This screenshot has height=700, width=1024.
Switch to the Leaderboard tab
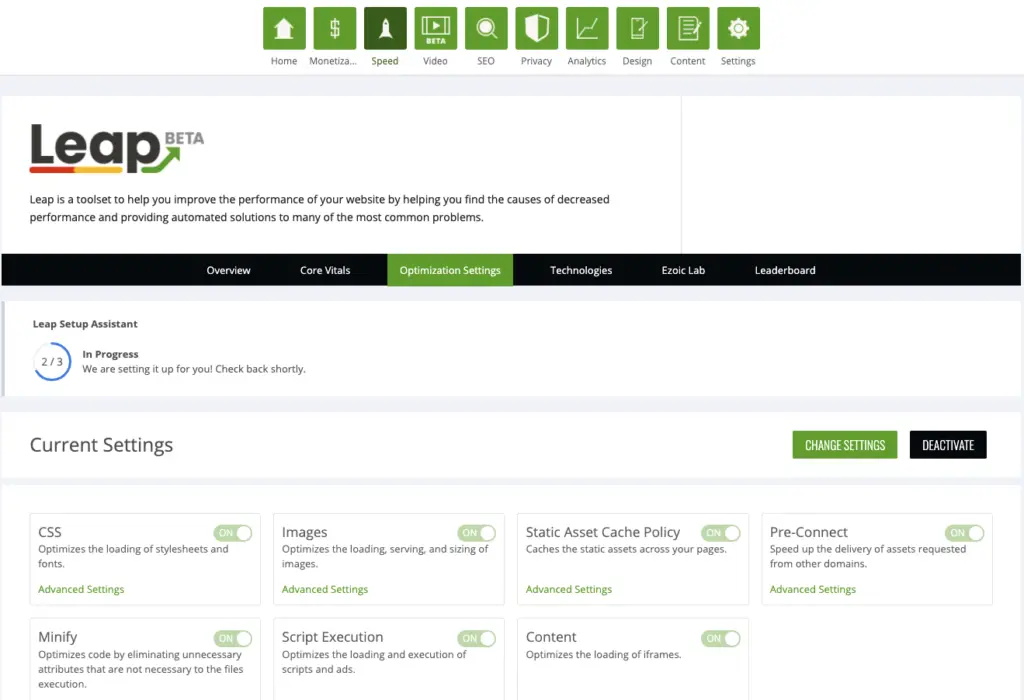[785, 270]
